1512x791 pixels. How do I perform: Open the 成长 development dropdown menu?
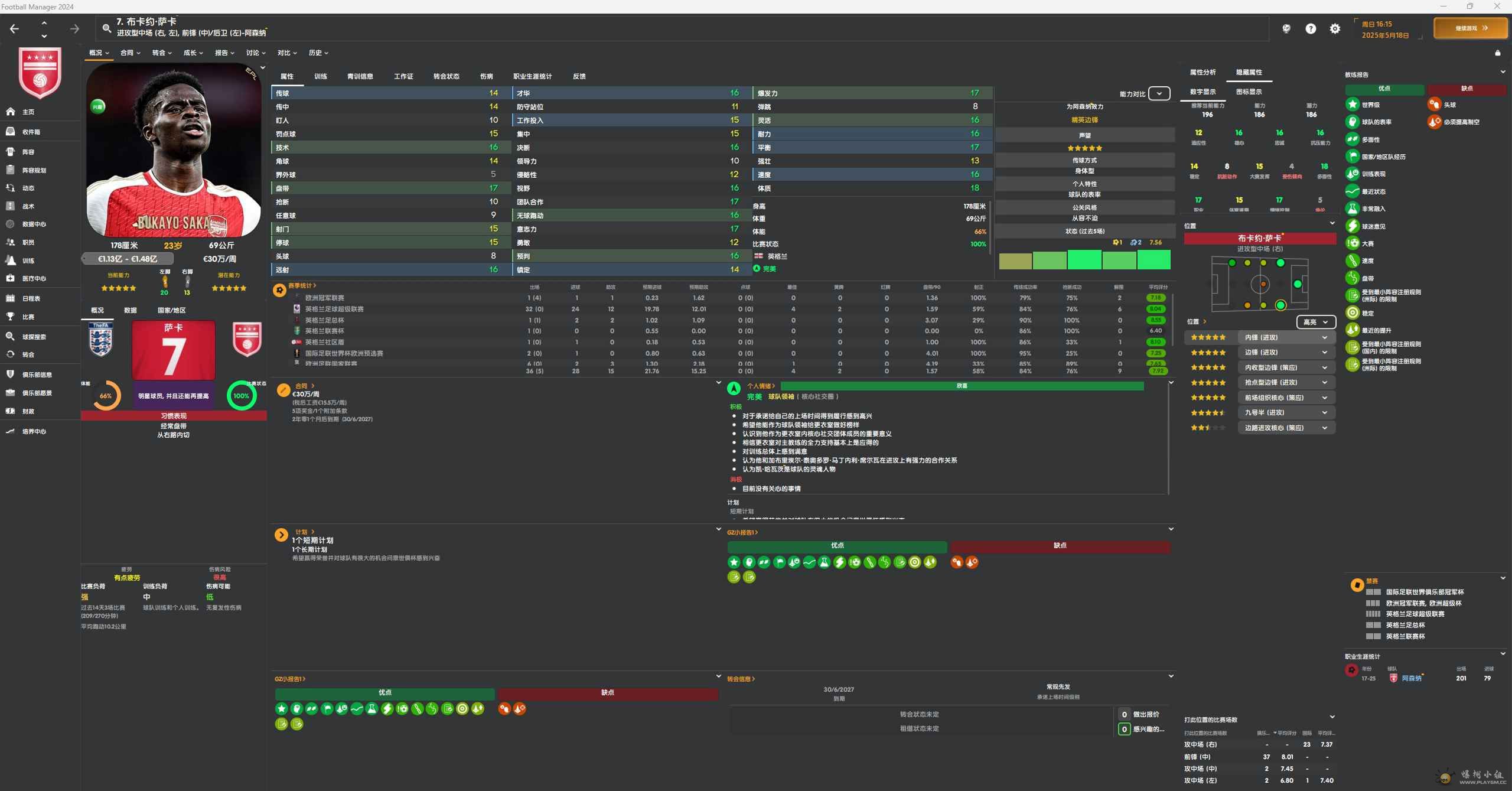pyautogui.click(x=193, y=53)
